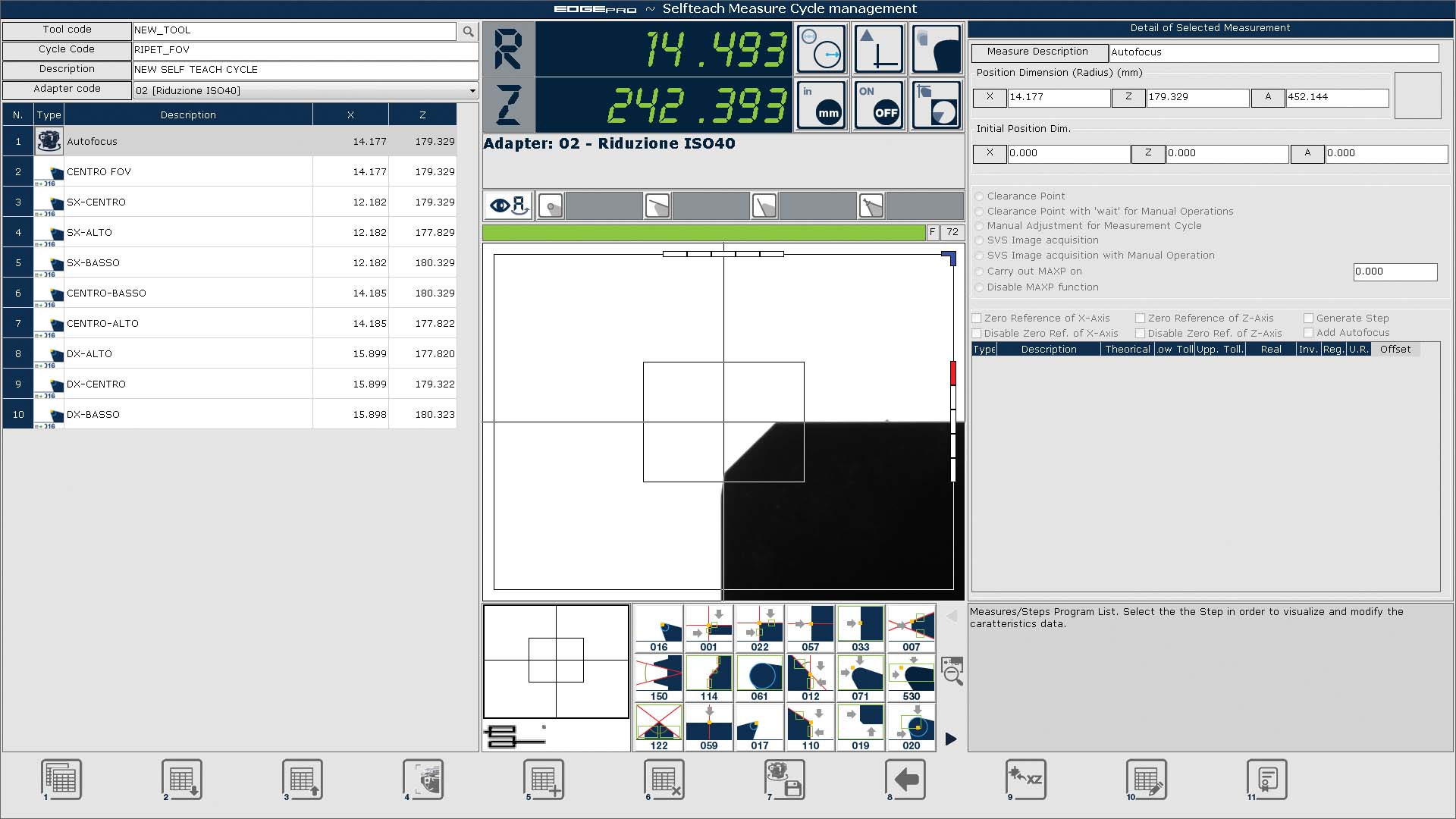The height and width of the screenshot is (819, 1456).
Task: Toggle the in/mm units button
Action: click(x=821, y=105)
